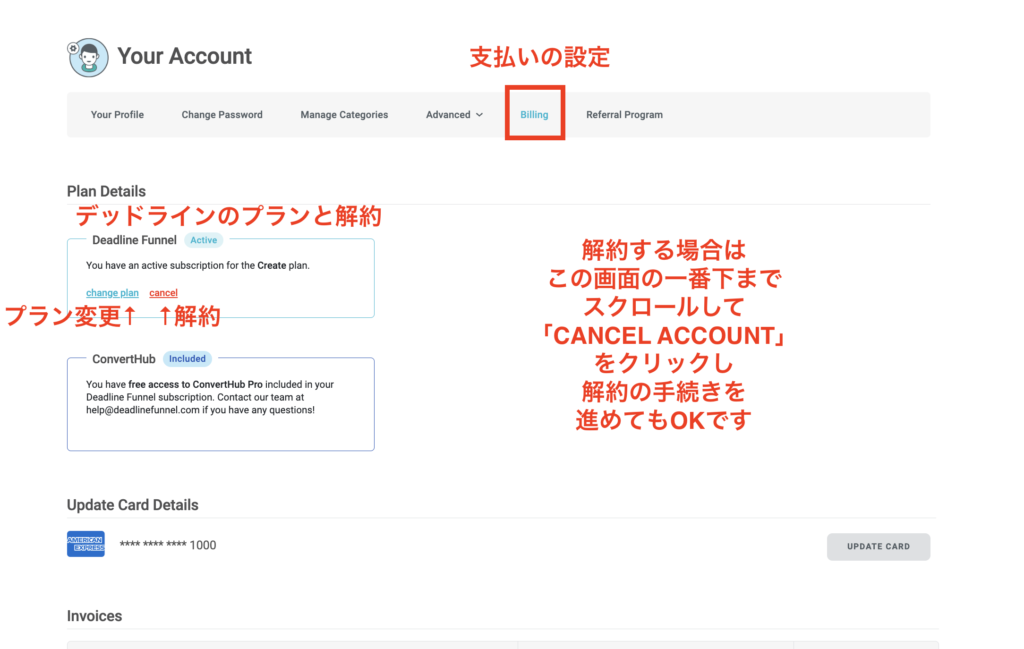Click the account avatar icon
The image size is (1024, 649).
click(x=88, y=57)
